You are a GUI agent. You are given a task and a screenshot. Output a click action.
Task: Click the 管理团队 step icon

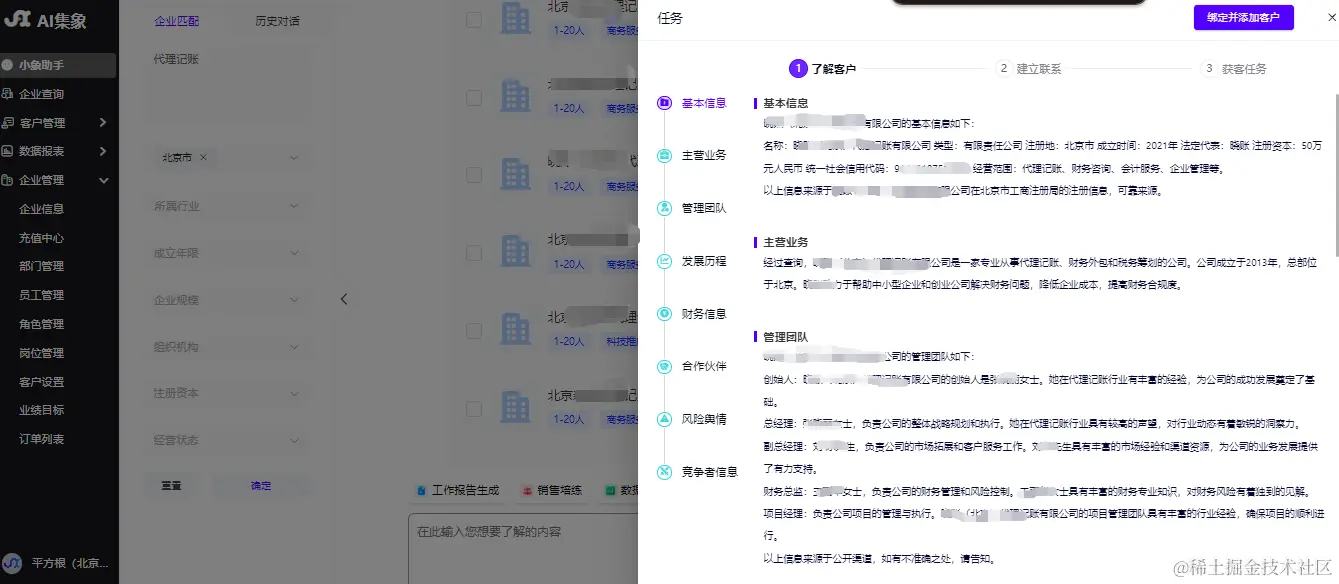coord(663,208)
